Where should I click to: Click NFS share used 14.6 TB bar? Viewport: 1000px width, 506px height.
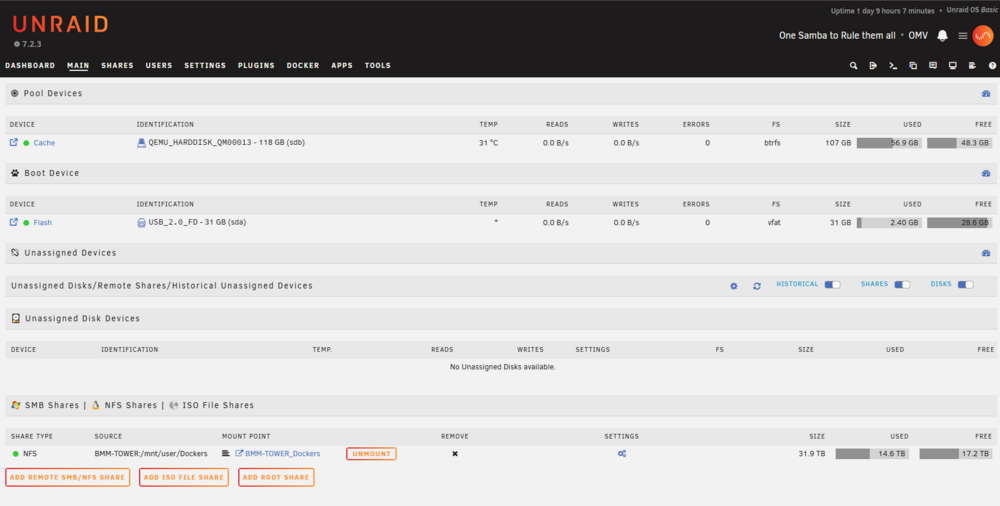point(874,454)
